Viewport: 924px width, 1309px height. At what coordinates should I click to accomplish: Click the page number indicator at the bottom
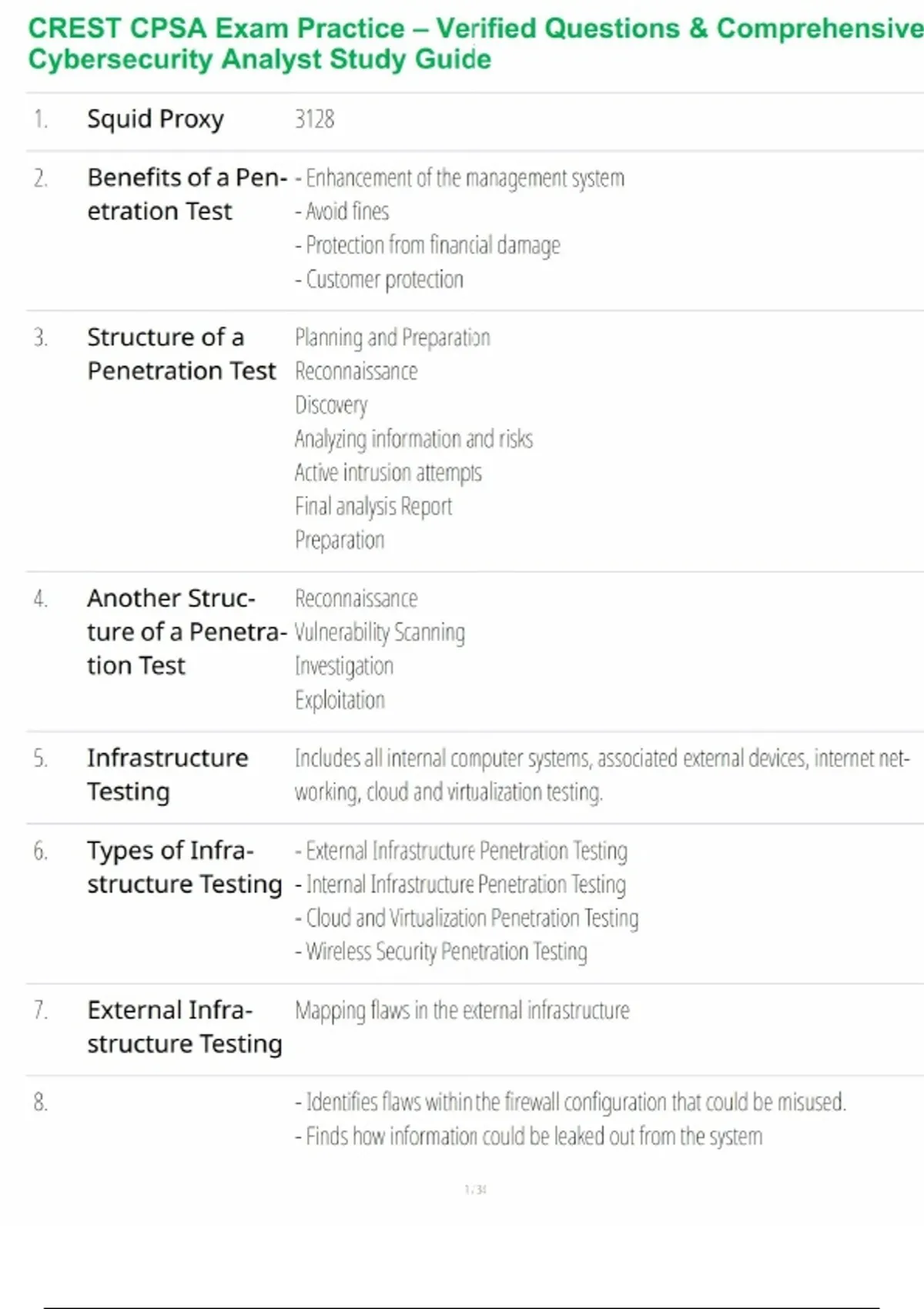[475, 1190]
